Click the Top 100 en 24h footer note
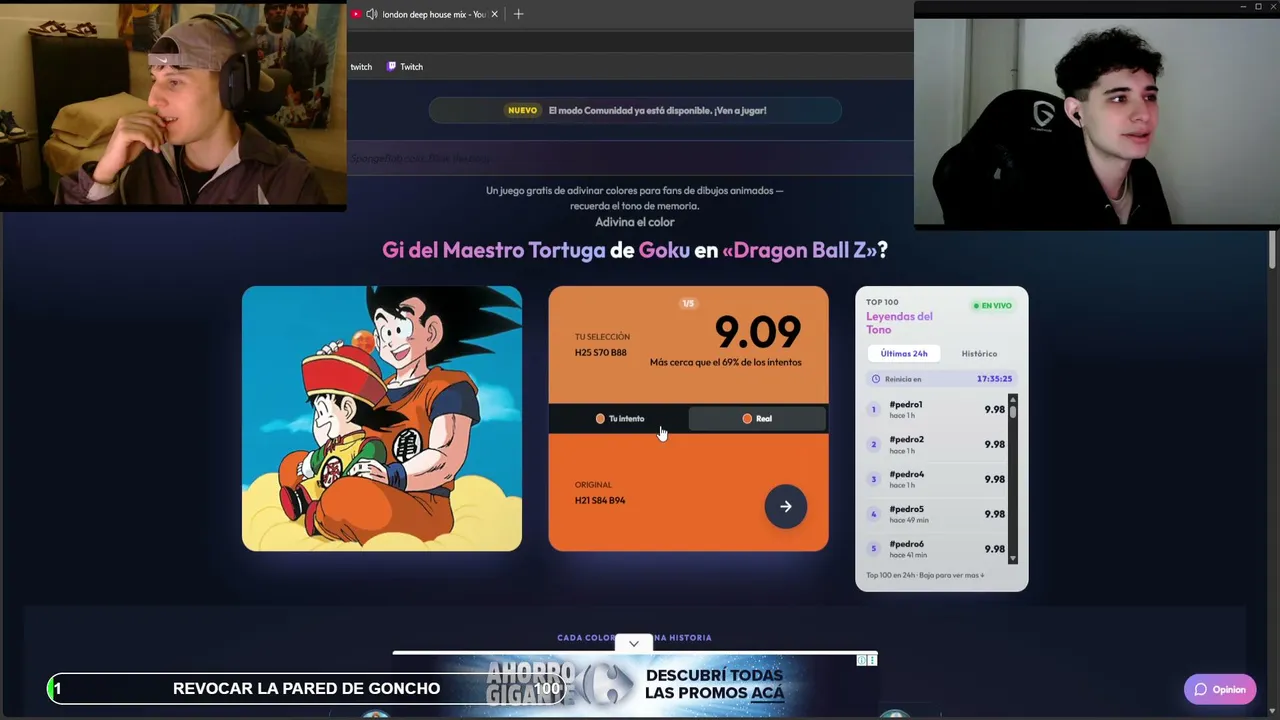This screenshot has width=1280, height=720. [925, 575]
